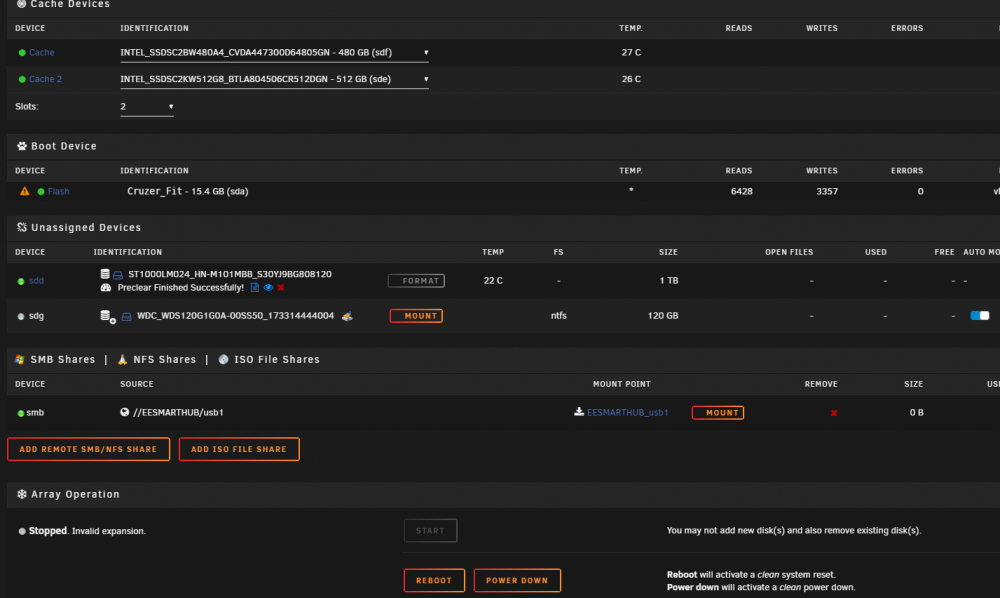The width and height of the screenshot is (1000, 598).
Task: Click the NFS Shares penguin icon
Action: (122, 360)
